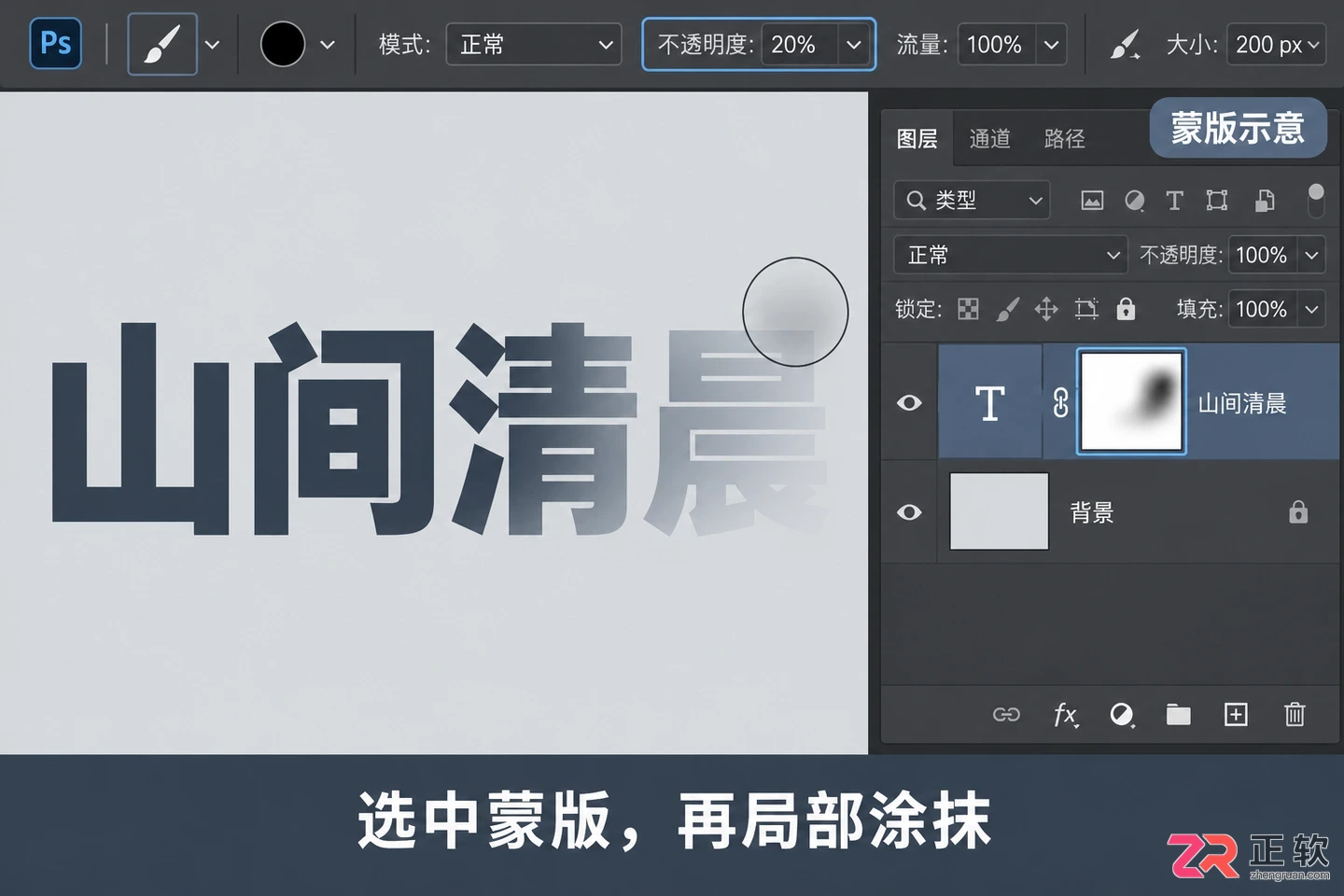
Task: Lock transparent pixels checkerboard icon
Action: click(x=969, y=309)
